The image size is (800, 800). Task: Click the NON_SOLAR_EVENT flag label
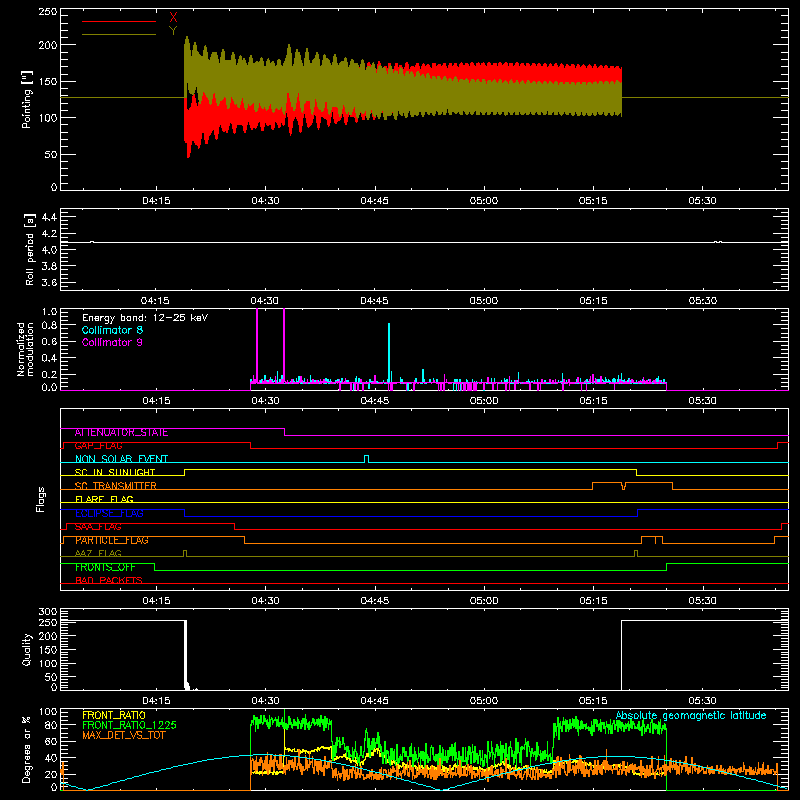tap(121, 459)
